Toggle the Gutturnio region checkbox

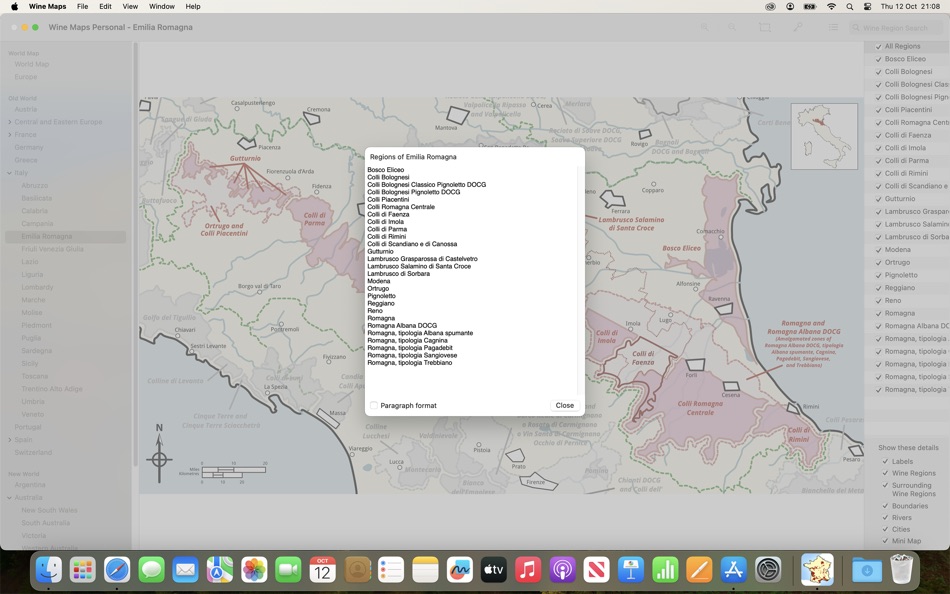coord(879,199)
